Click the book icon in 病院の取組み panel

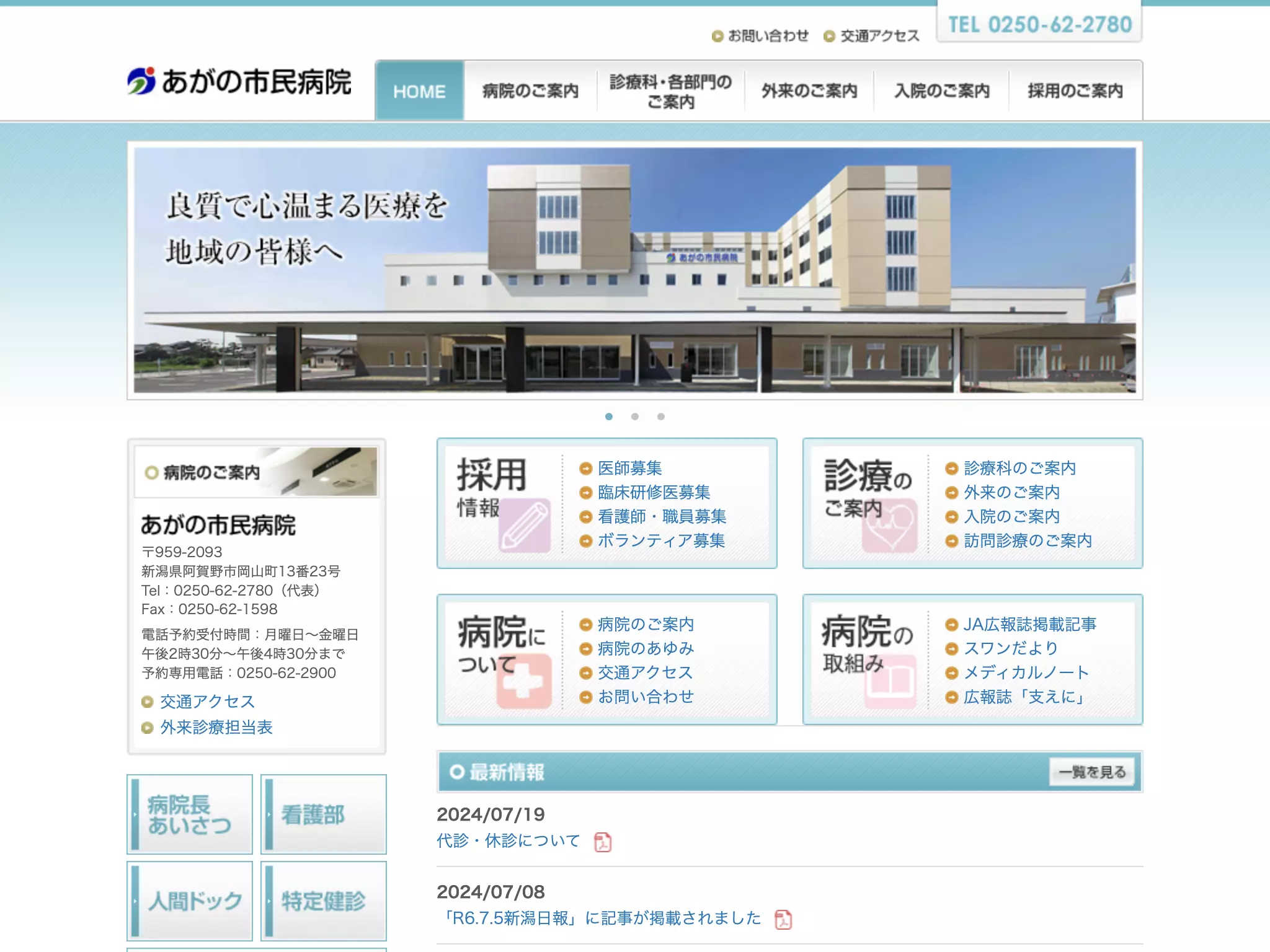(x=890, y=682)
